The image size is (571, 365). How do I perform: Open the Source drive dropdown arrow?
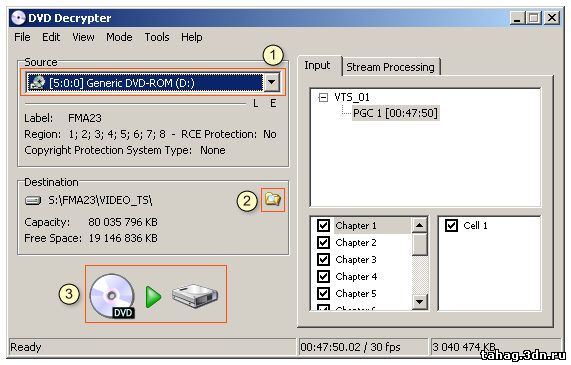click(272, 82)
